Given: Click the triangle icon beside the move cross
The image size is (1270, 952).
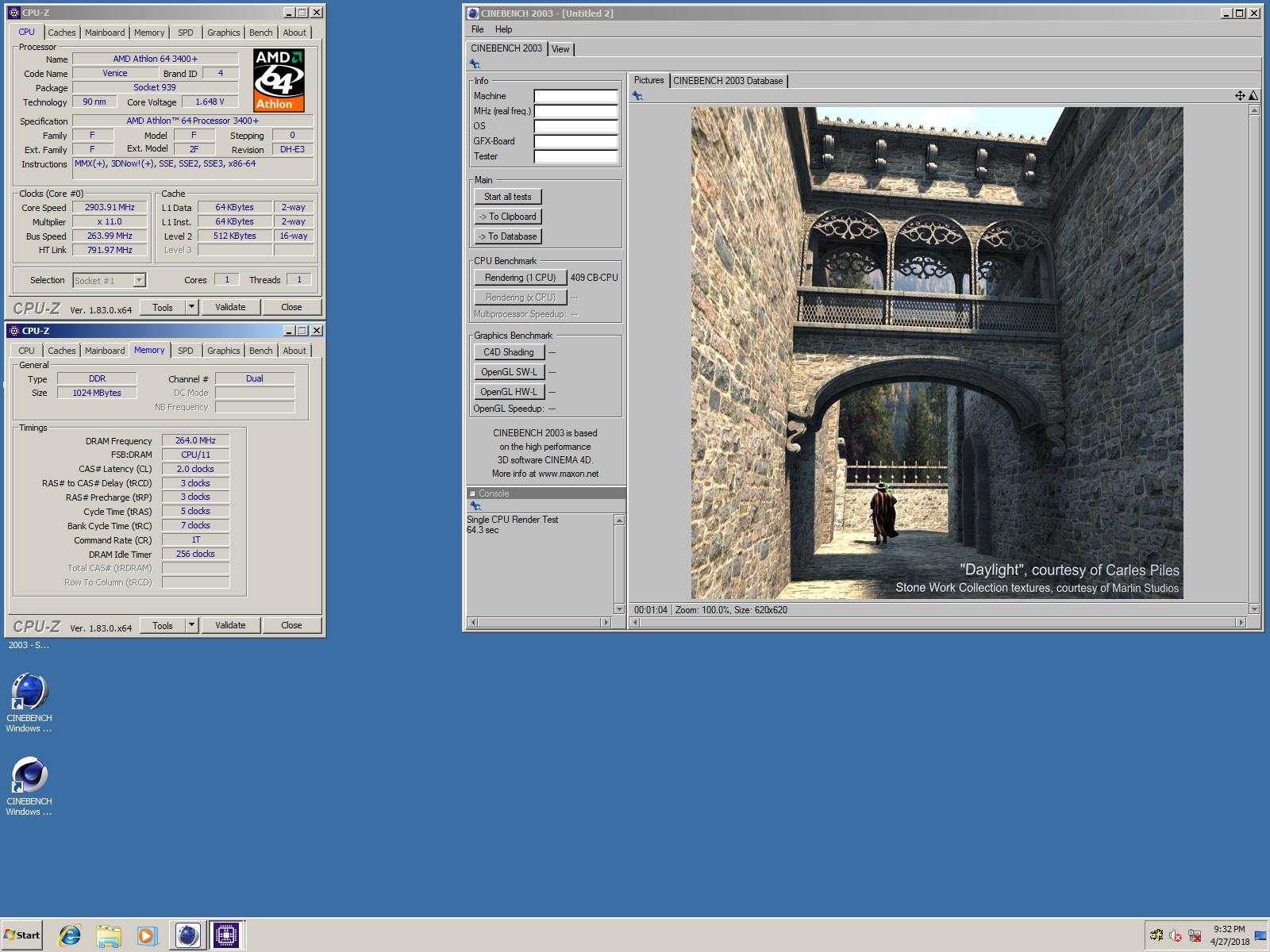Looking at the screenshot, I should pos(1253,95).
